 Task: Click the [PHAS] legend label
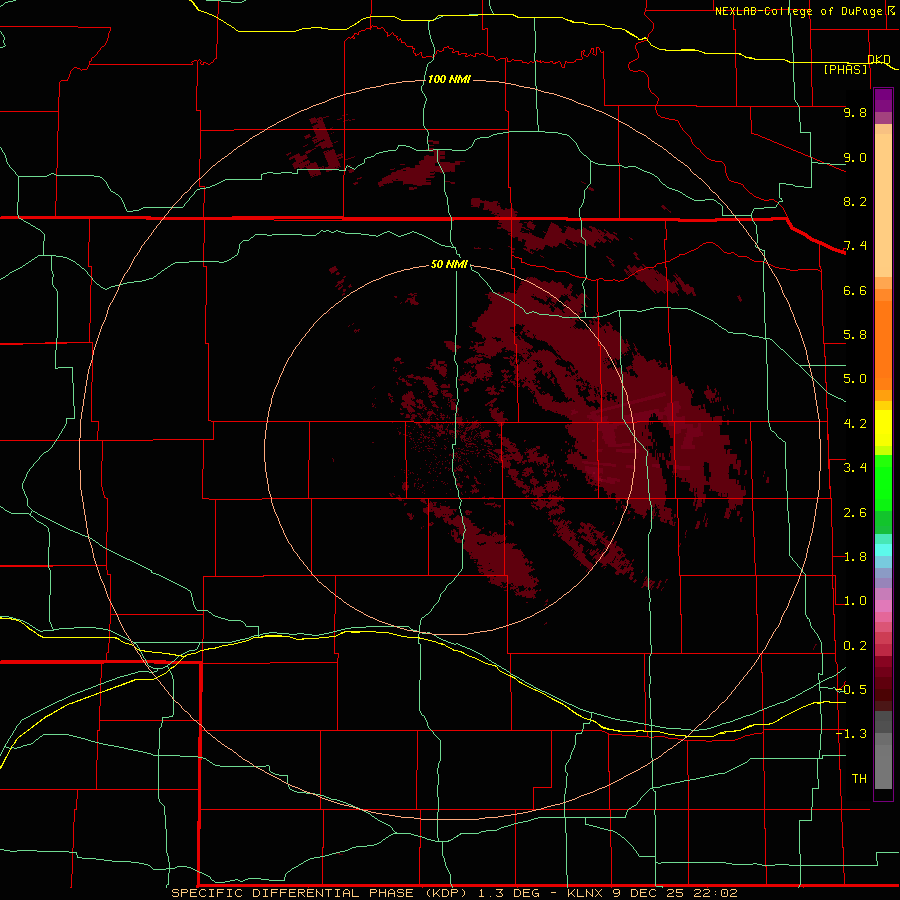coord(845,69)
